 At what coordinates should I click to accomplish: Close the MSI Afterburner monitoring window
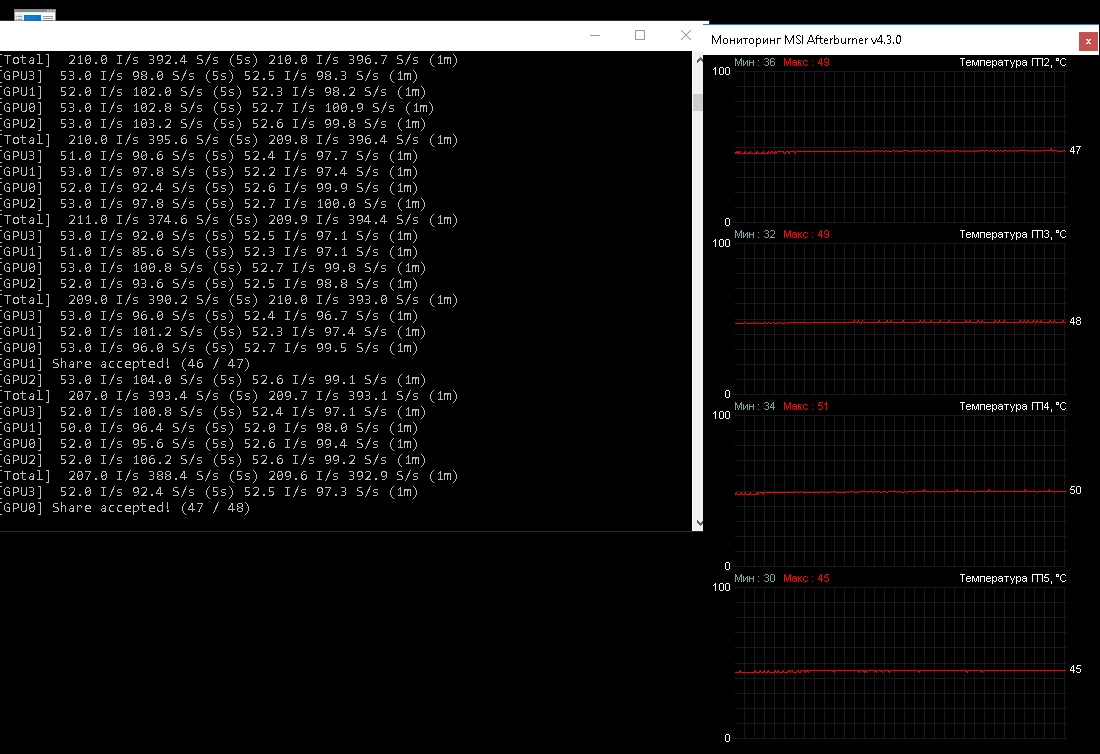pos(1087,41)
